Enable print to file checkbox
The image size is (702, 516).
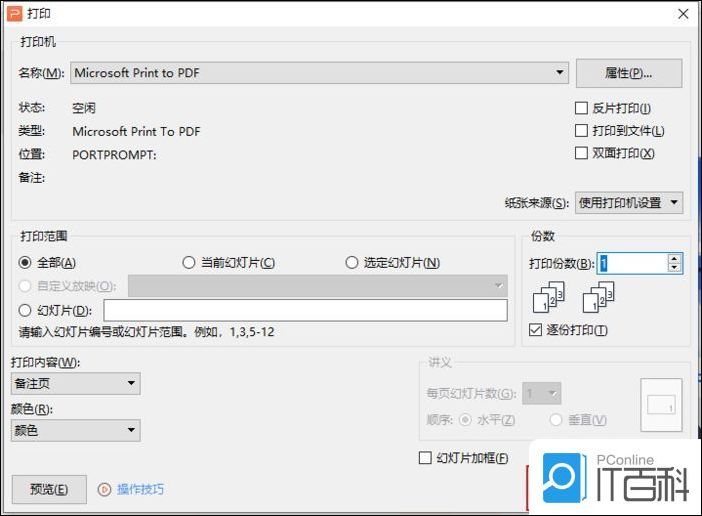(581, 131)
